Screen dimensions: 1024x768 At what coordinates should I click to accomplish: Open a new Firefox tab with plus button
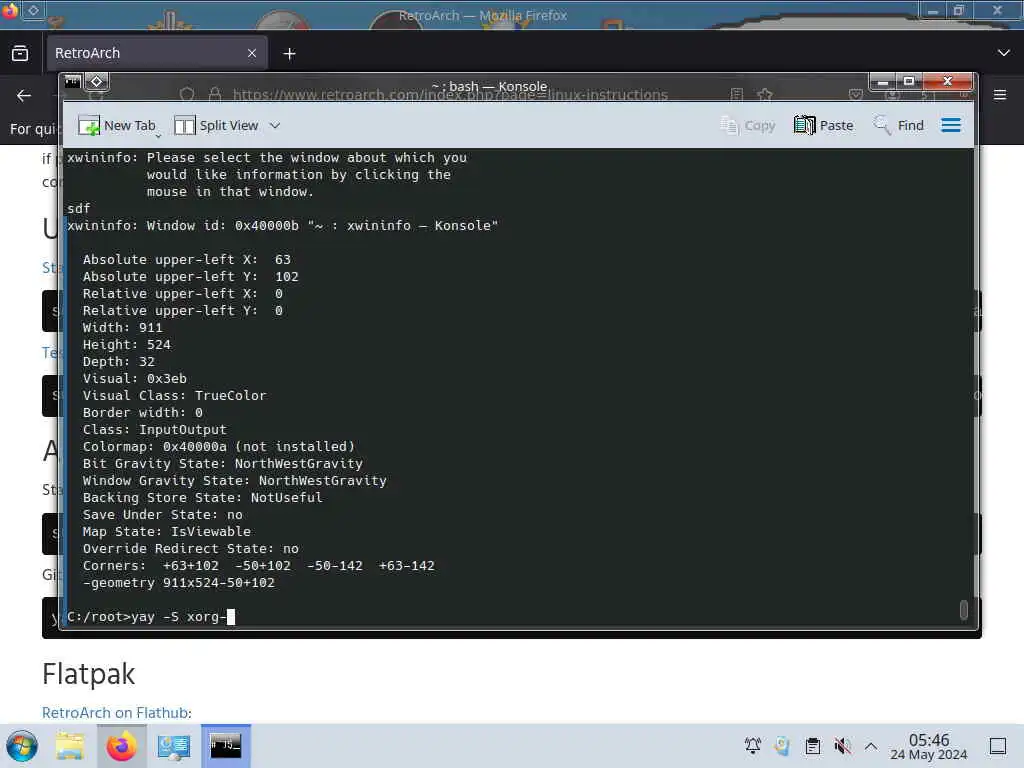coord(289,54)
